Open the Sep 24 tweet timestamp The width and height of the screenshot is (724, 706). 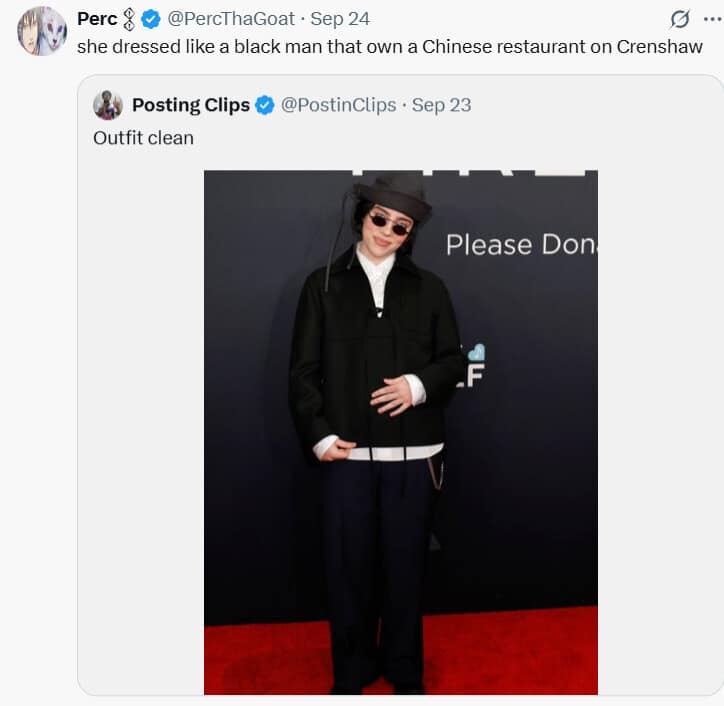(340, 19)
